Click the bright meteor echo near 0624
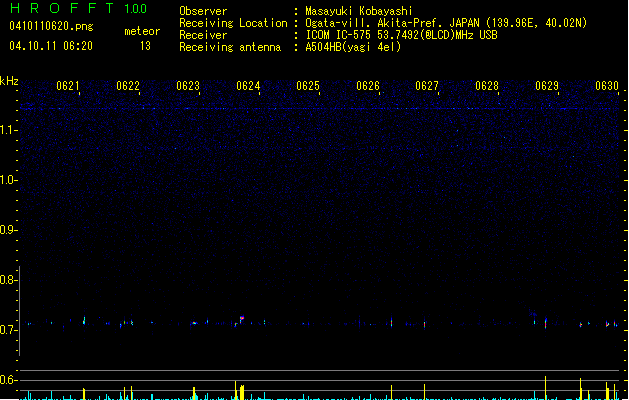 pyautogui.click(x=242, y=319)
